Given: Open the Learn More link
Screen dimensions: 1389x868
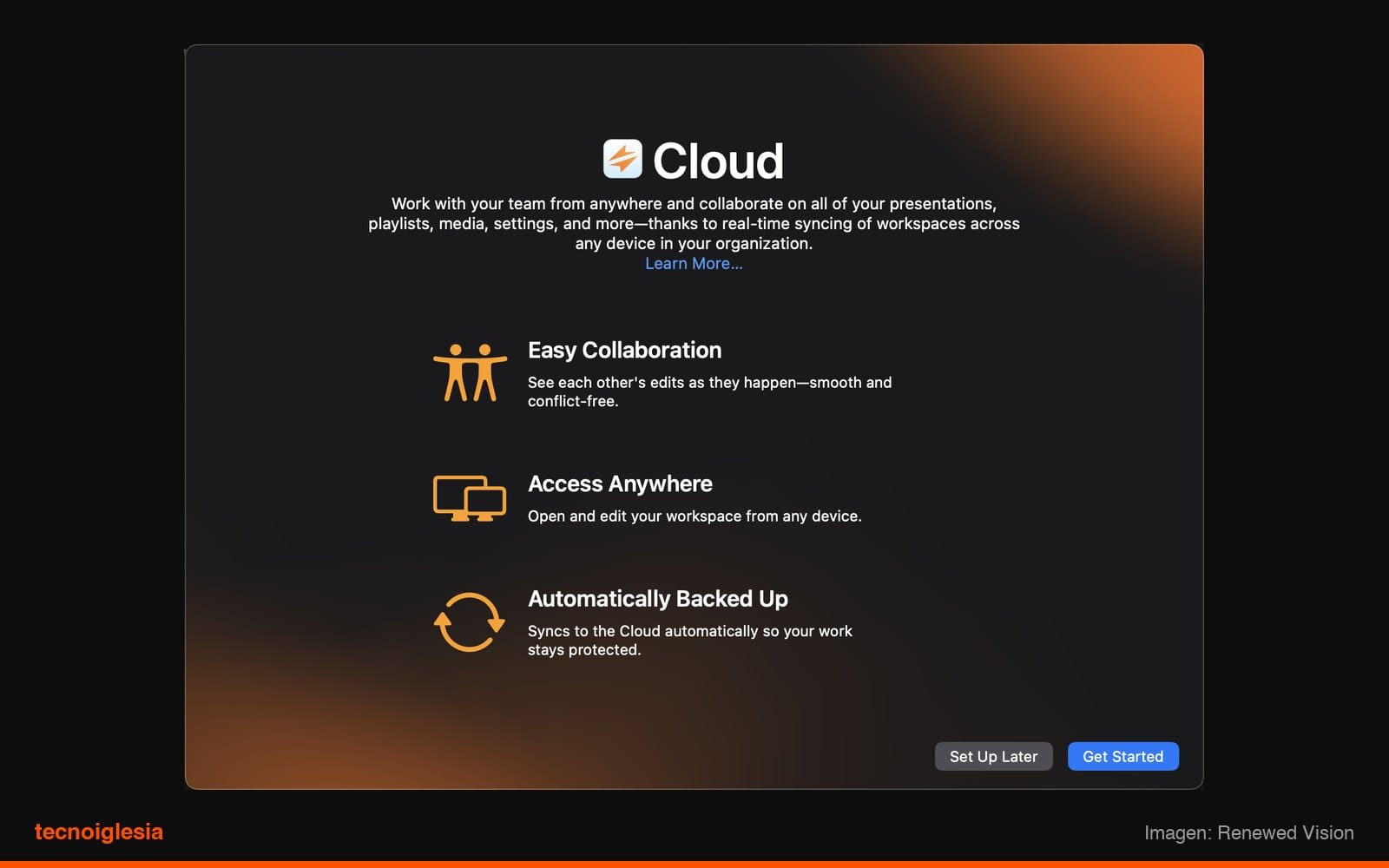Looking at the screenshot, I should [694, 264].
